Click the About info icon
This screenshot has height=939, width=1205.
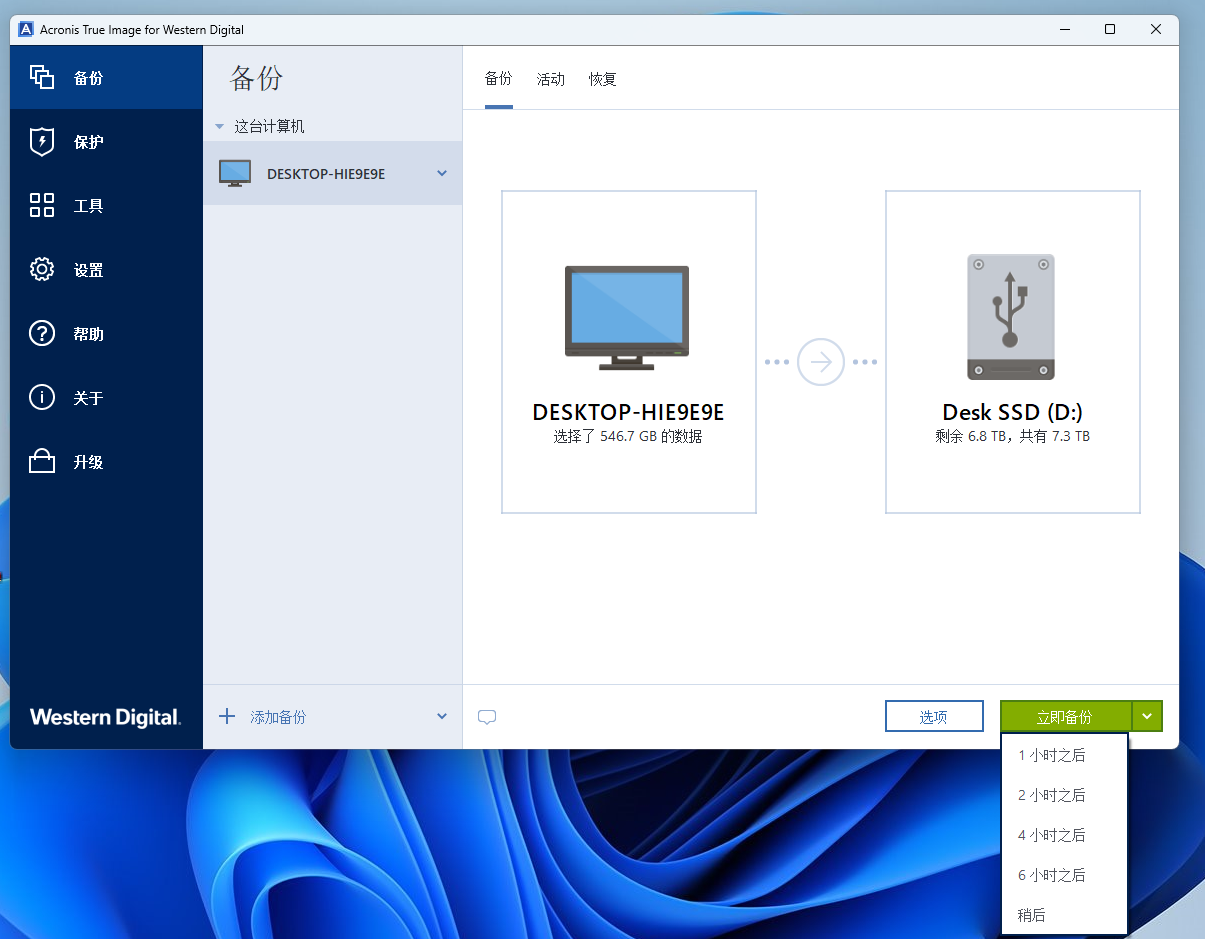41,398
